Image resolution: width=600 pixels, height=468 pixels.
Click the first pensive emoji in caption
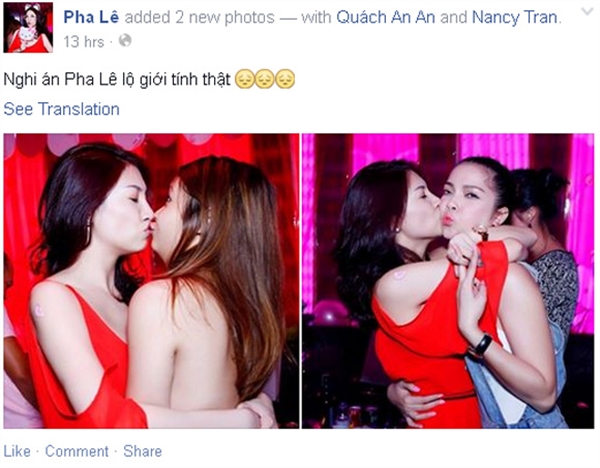pos(245,79)
